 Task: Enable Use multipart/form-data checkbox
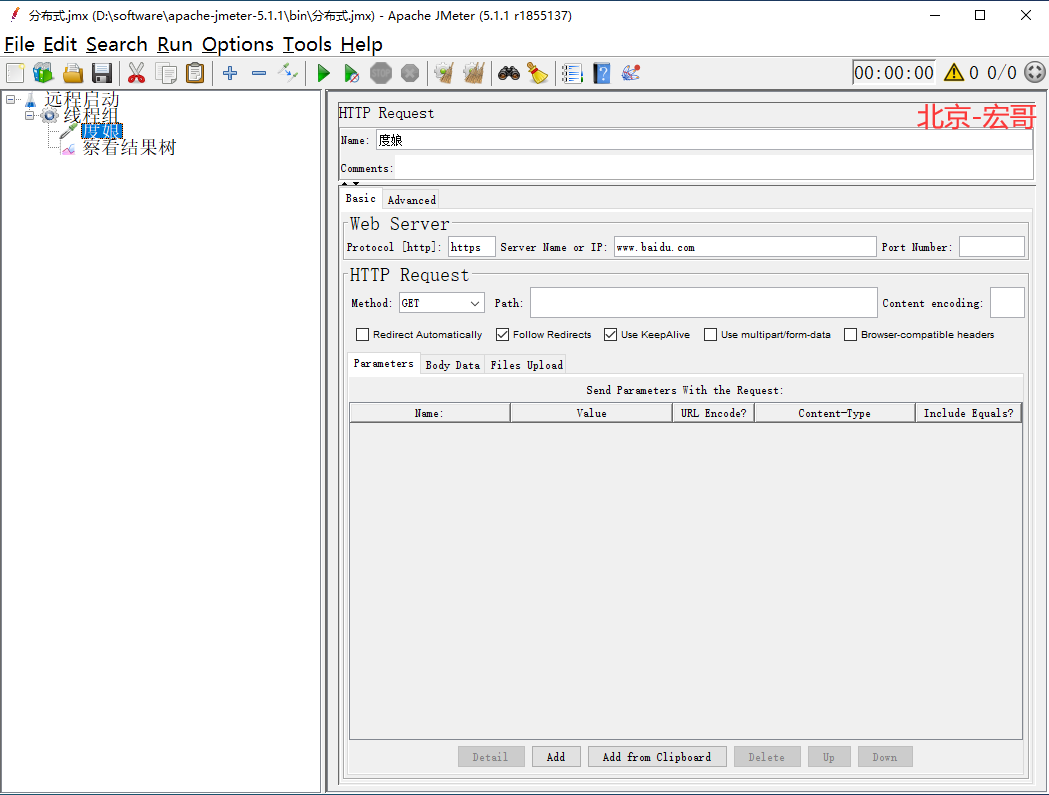pyautogui.click(x=710, y=334)
